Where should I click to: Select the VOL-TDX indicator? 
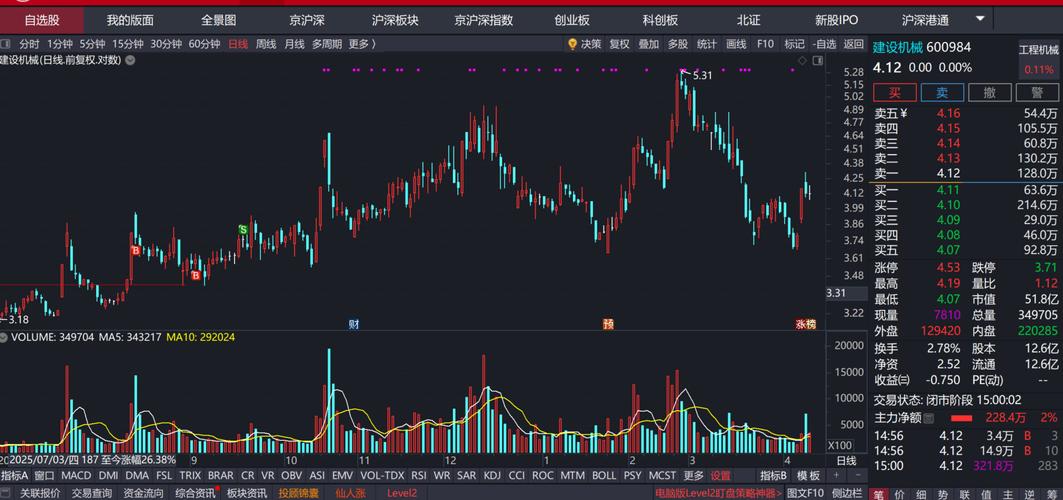382,476
